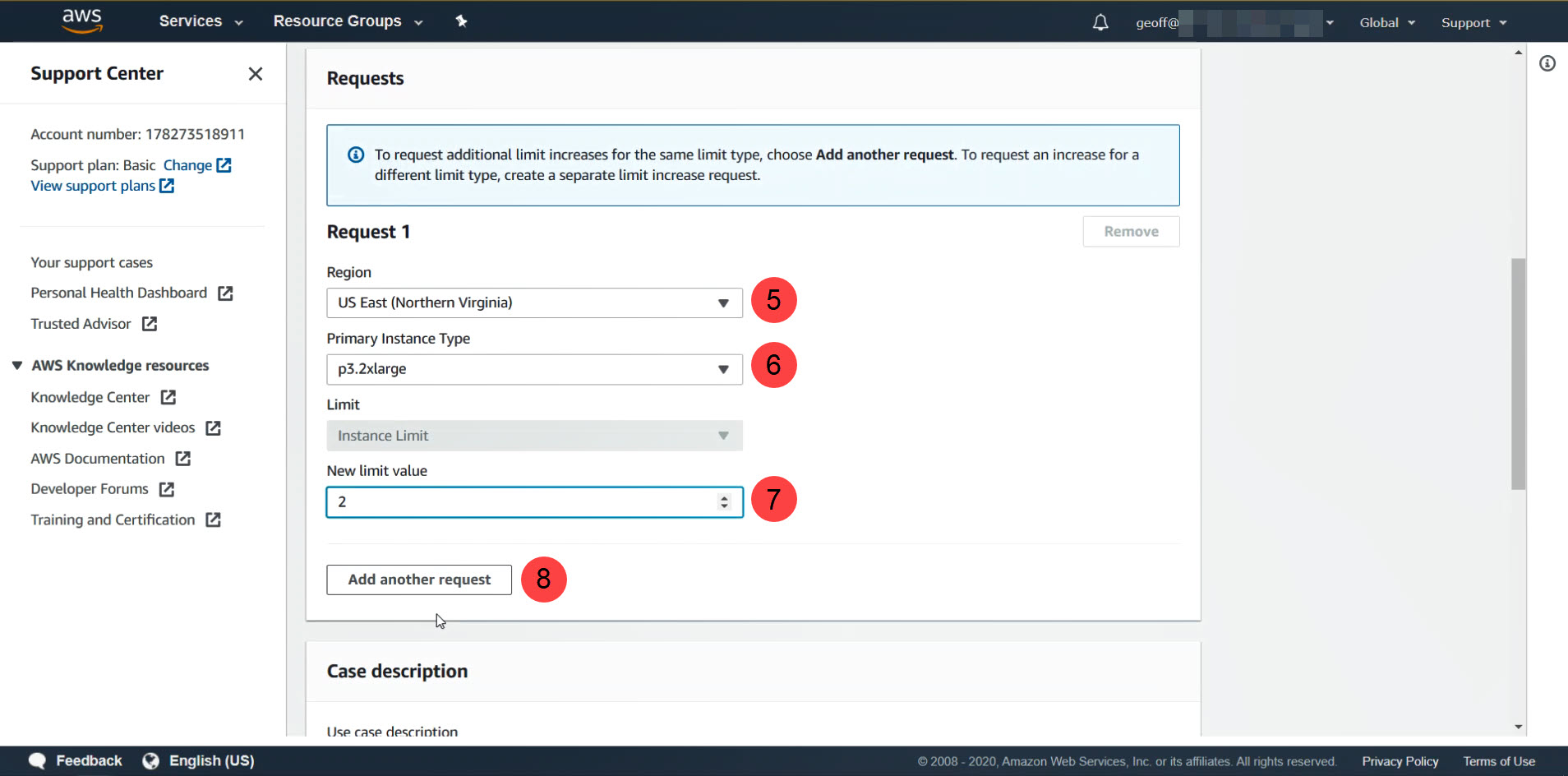
Task: Open the Terms of Use link
Action: tap(1499, 762)
